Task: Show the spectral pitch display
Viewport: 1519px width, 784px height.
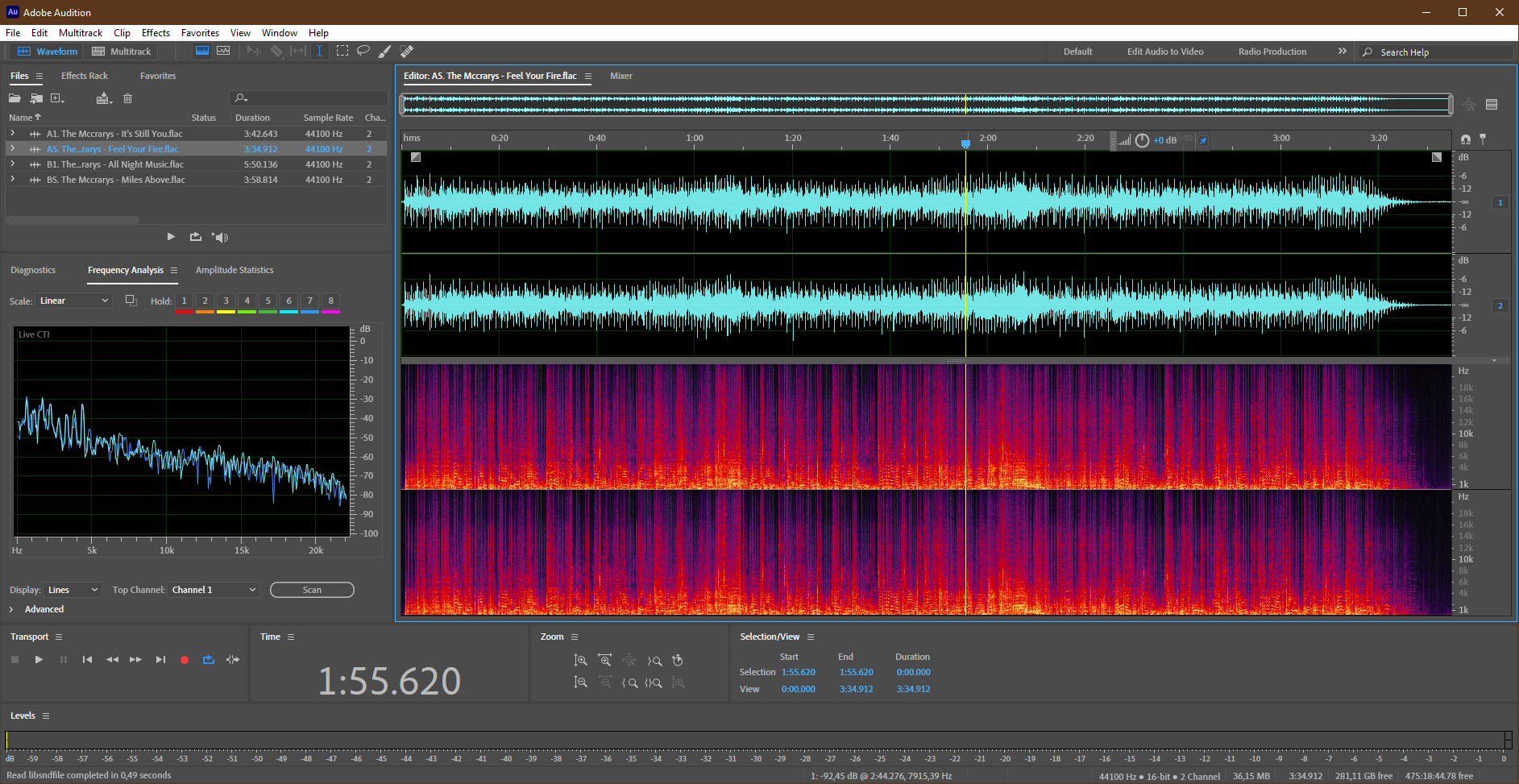Action: coord(223,51)
